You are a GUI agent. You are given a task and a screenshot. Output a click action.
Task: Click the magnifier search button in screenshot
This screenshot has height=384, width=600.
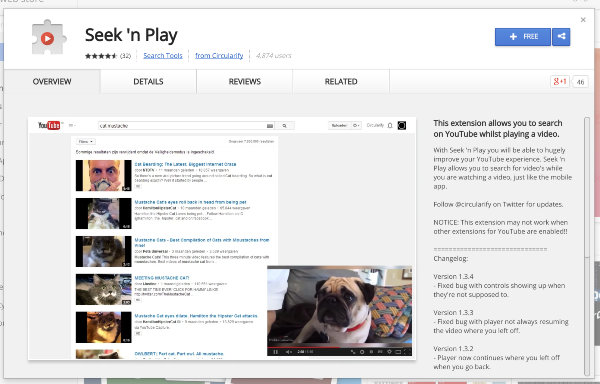coord(284,125)
